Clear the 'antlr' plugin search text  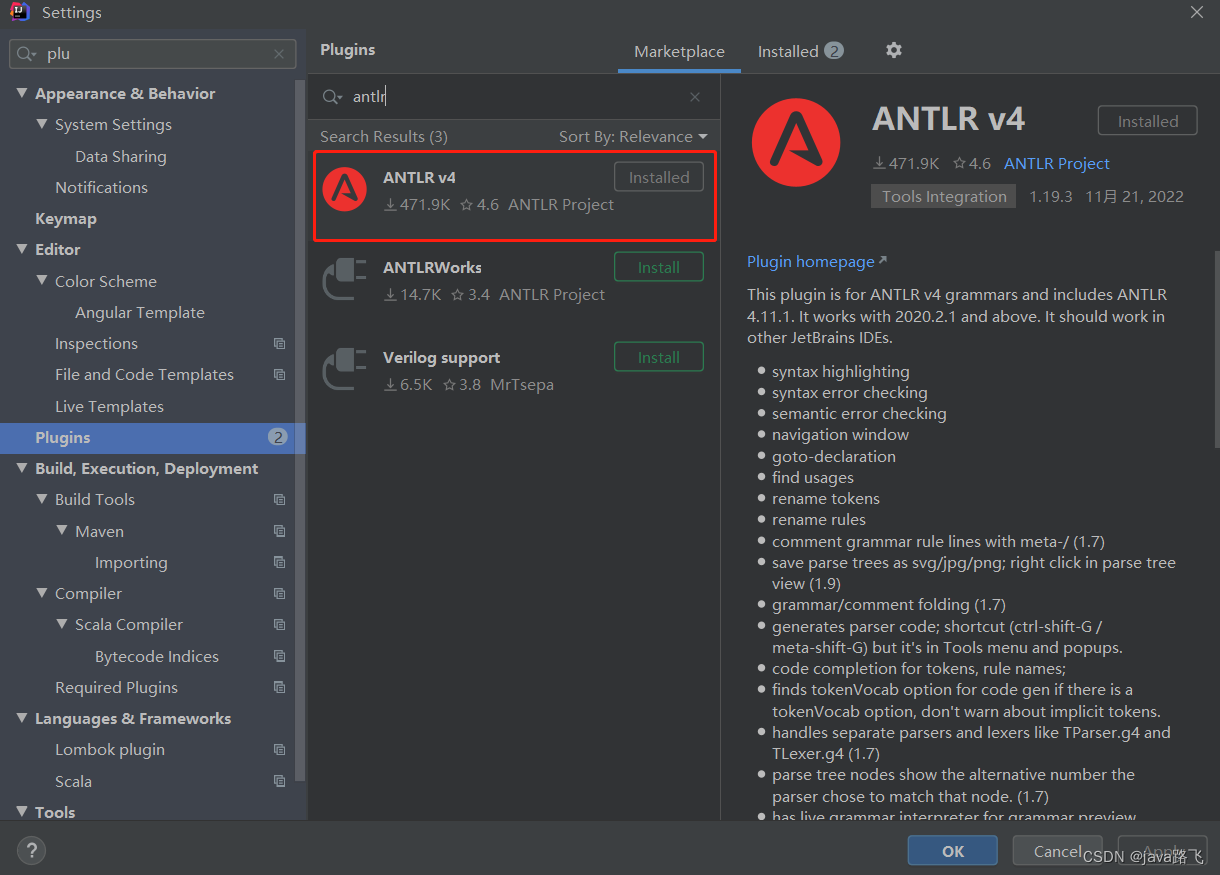(695, 97)
